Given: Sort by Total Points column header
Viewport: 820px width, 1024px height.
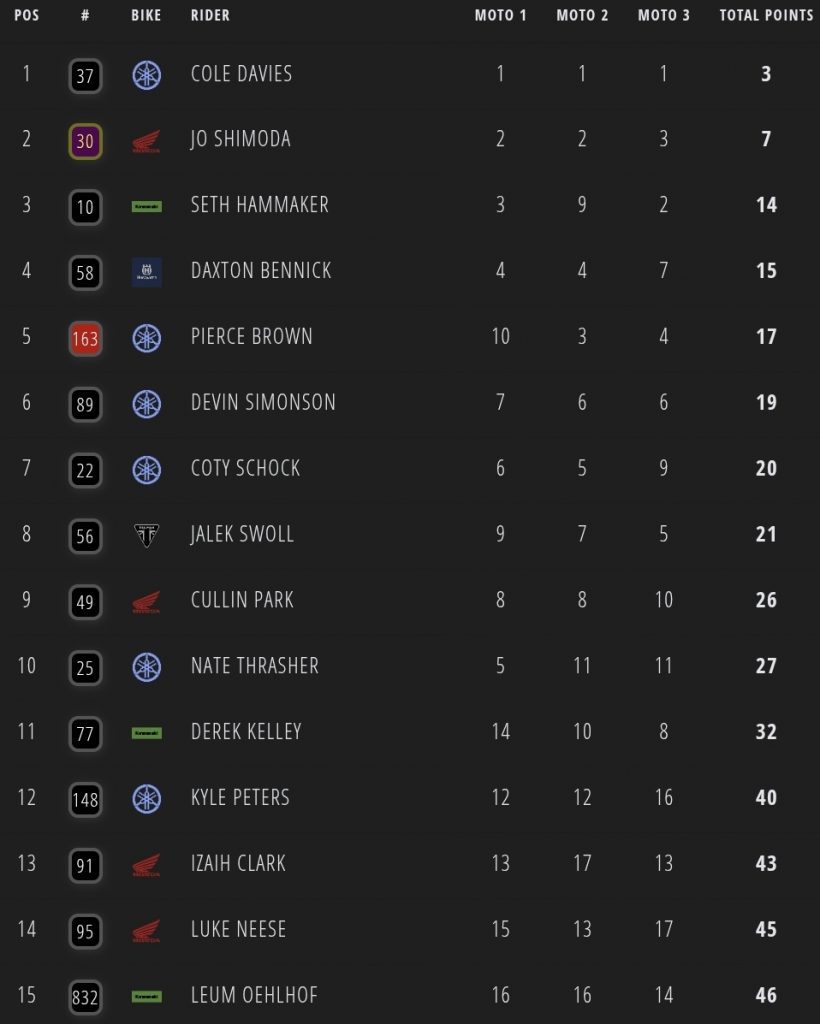Looking at the screenshot, I should [x=766, y=15].
